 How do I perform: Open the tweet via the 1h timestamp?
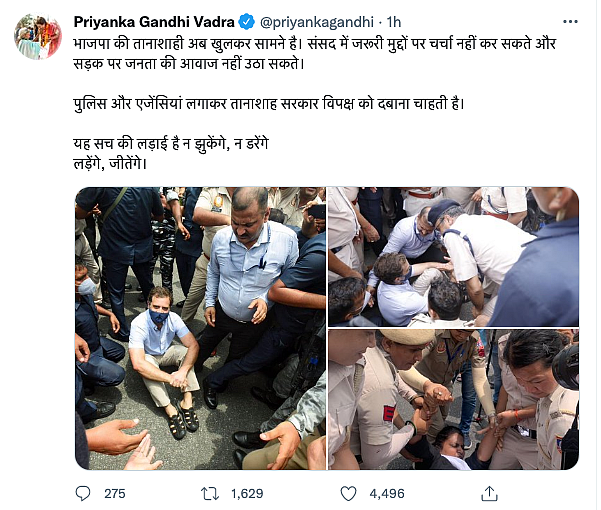[x=393, y=22]
